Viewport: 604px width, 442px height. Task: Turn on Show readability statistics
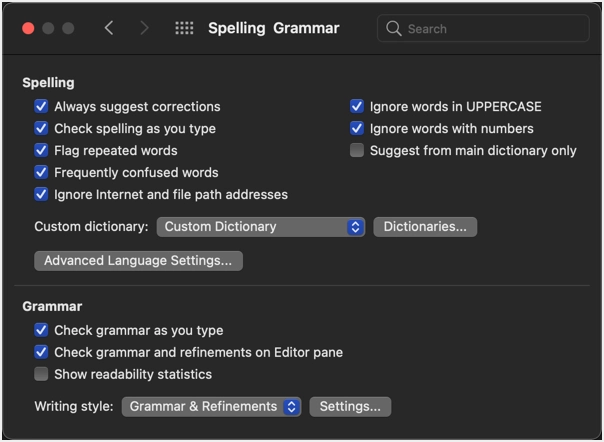click(x=41, y=374)
